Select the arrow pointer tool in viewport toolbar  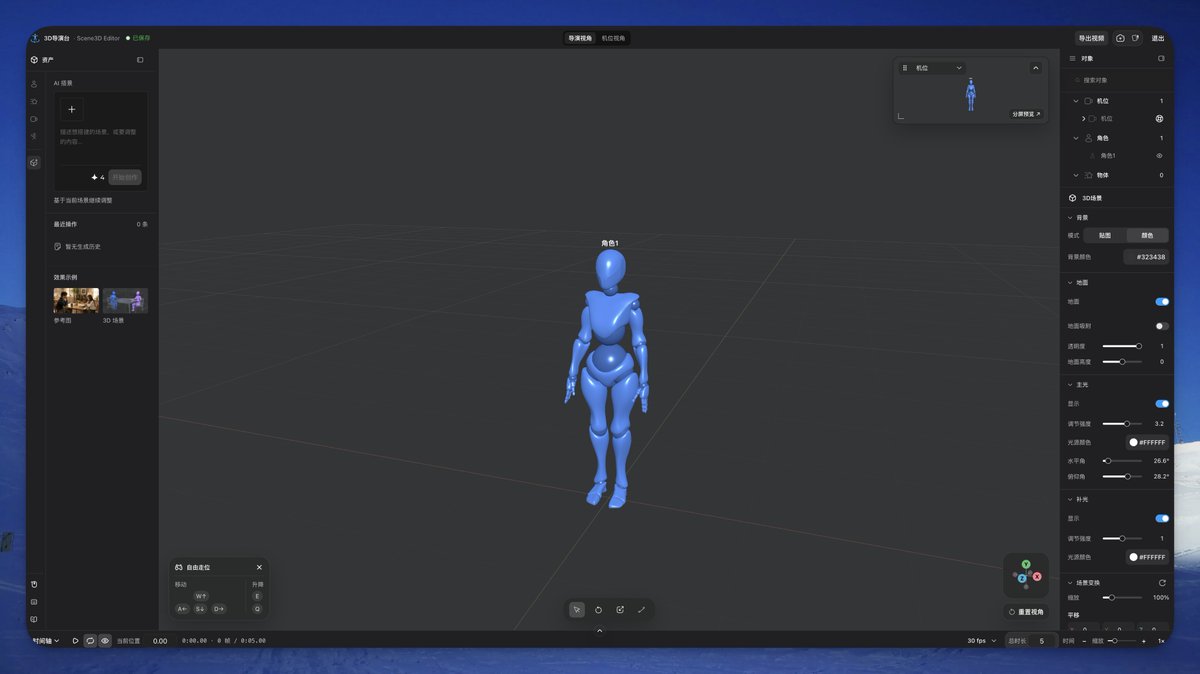[577, 610]
